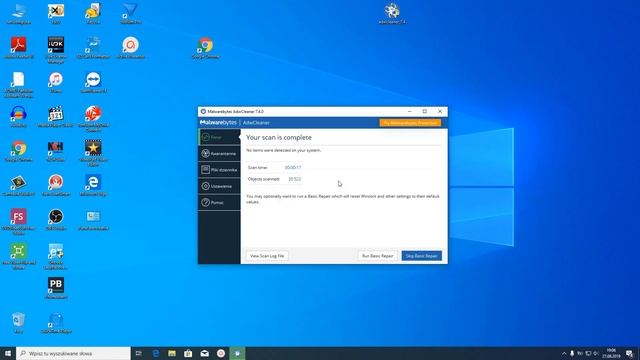Open the This PC computer desktop icon
Screen dimensions: 640x360
(18, 13)
